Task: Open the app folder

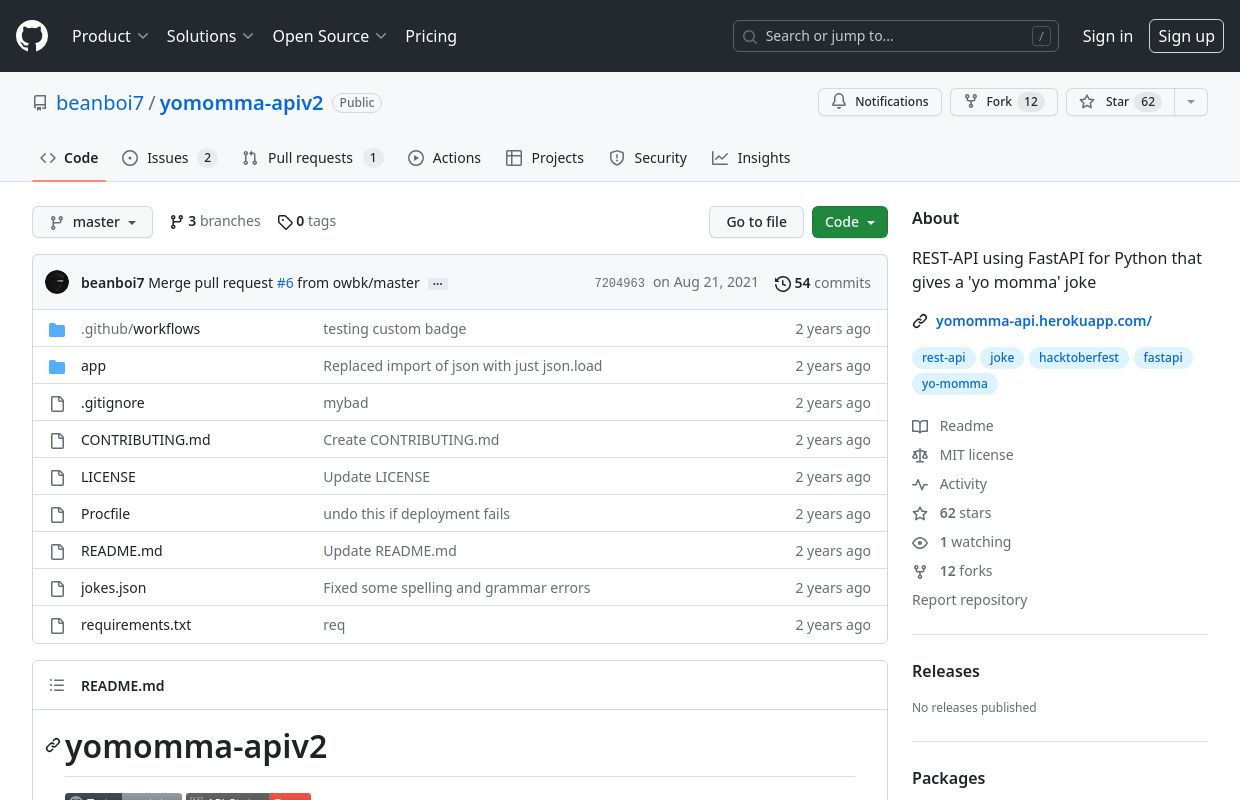Action: coord(93,366)
